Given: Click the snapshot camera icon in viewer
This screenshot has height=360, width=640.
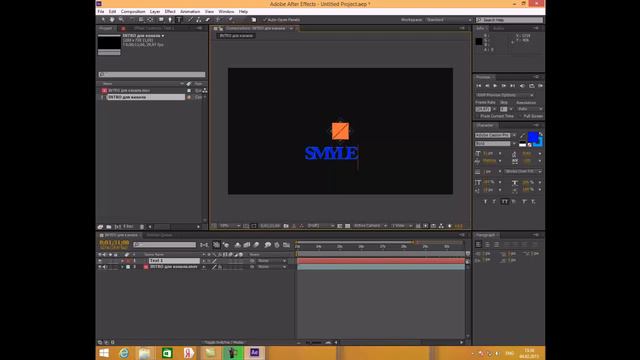Looking at the screenshot, I should point(286,226).
